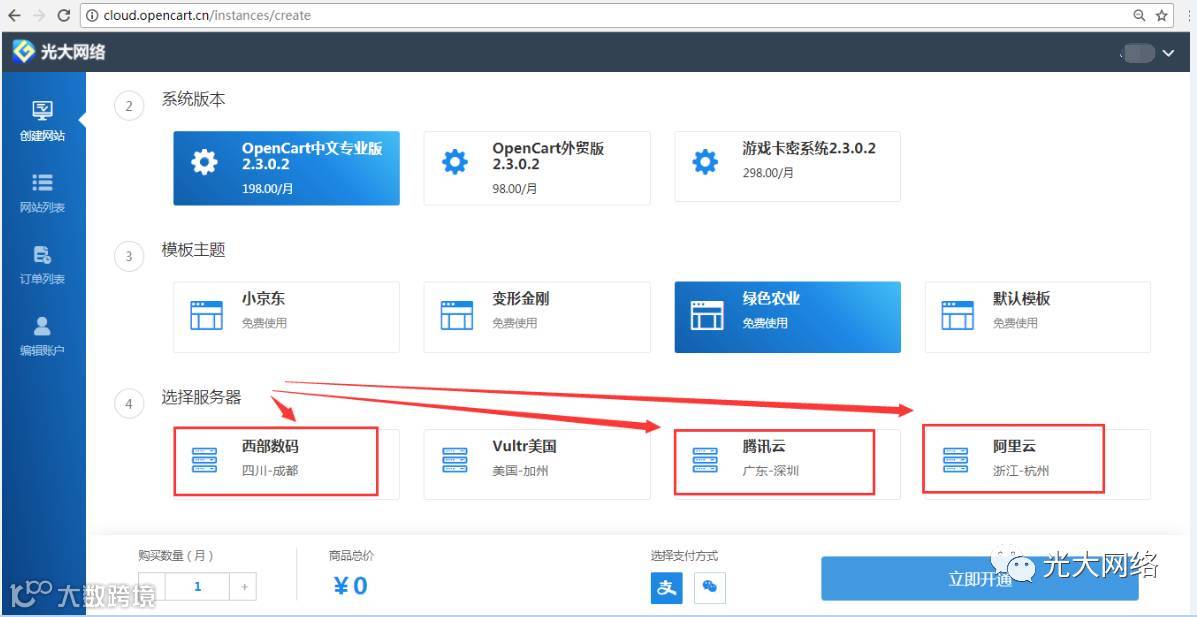Open zoom magnifier icon in address bar
Image resolution: width=1197 pixels, height=617 pixels.
(x=1138, y=15)
